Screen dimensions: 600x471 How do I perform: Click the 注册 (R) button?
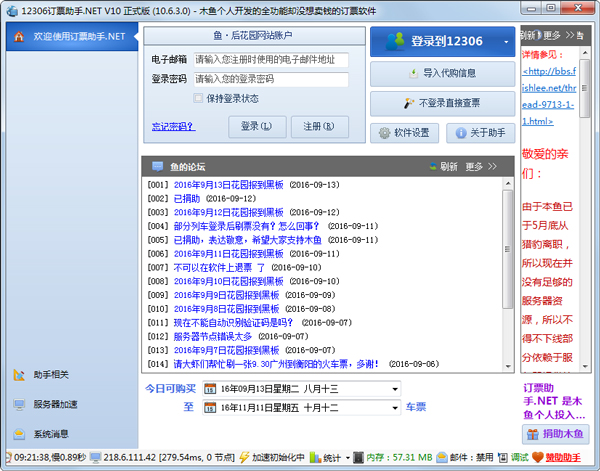320,127
